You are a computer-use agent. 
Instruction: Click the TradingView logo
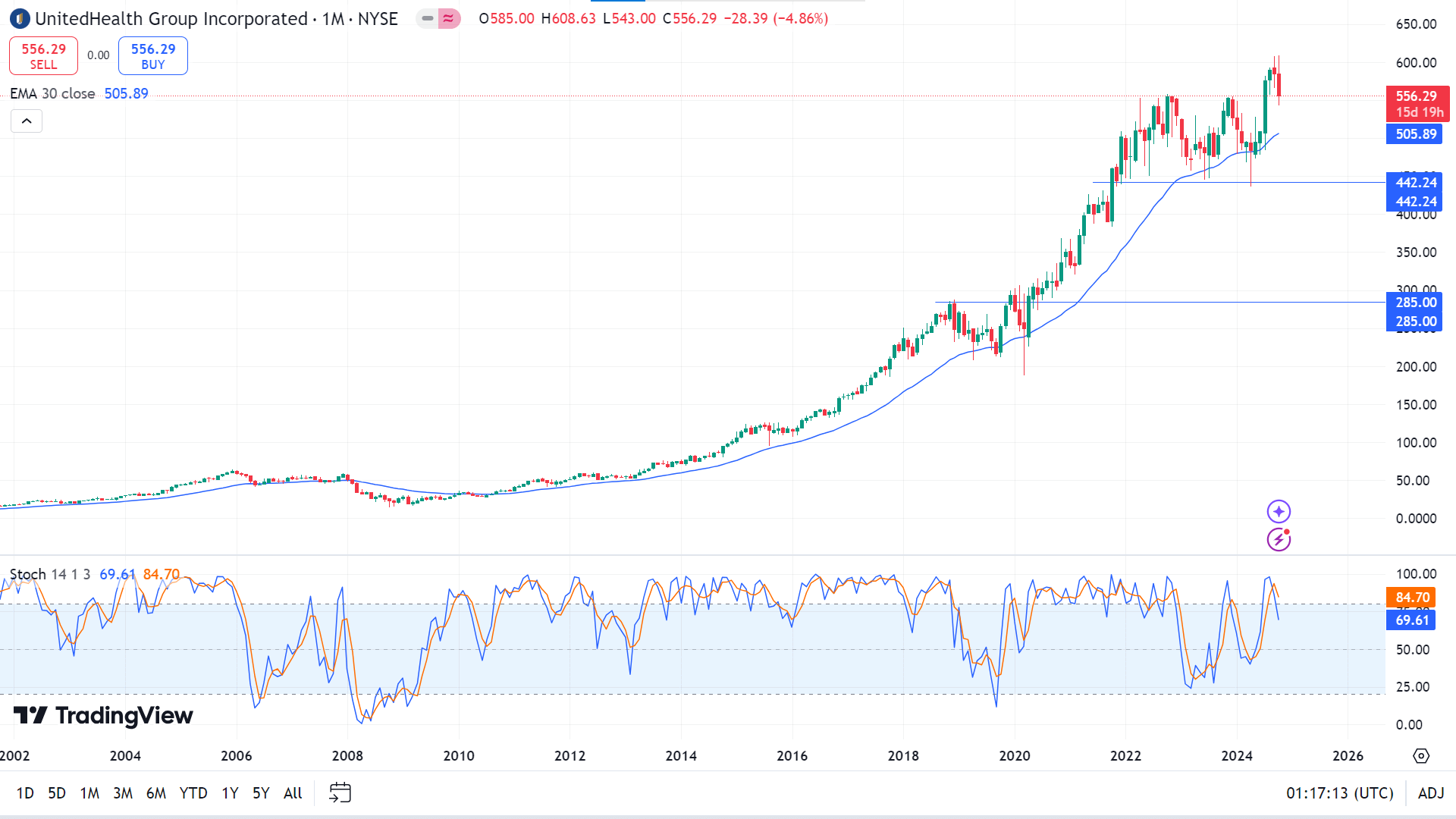(103, 715)
